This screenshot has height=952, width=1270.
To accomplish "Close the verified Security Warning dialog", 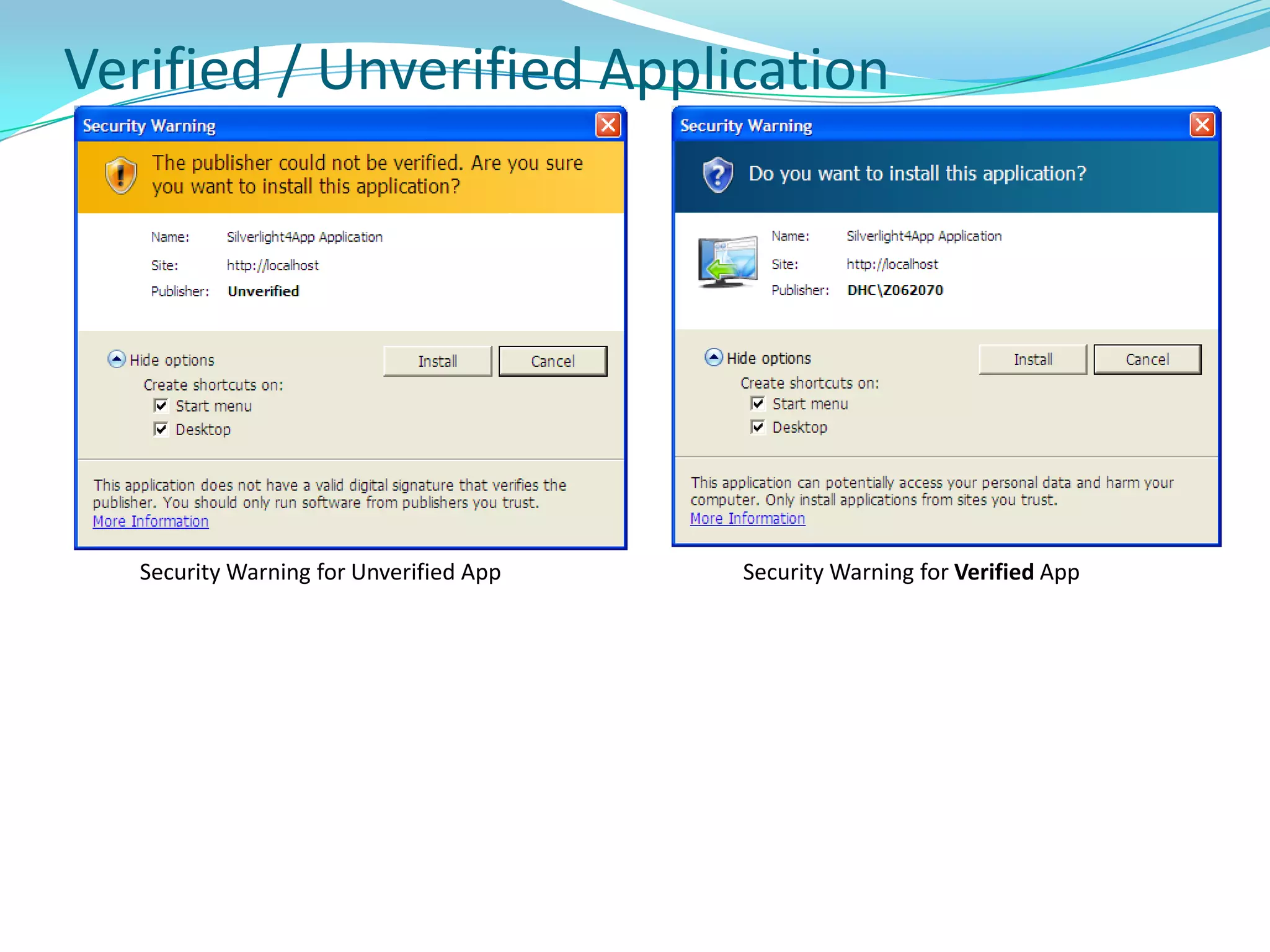I will [1202, 125].
